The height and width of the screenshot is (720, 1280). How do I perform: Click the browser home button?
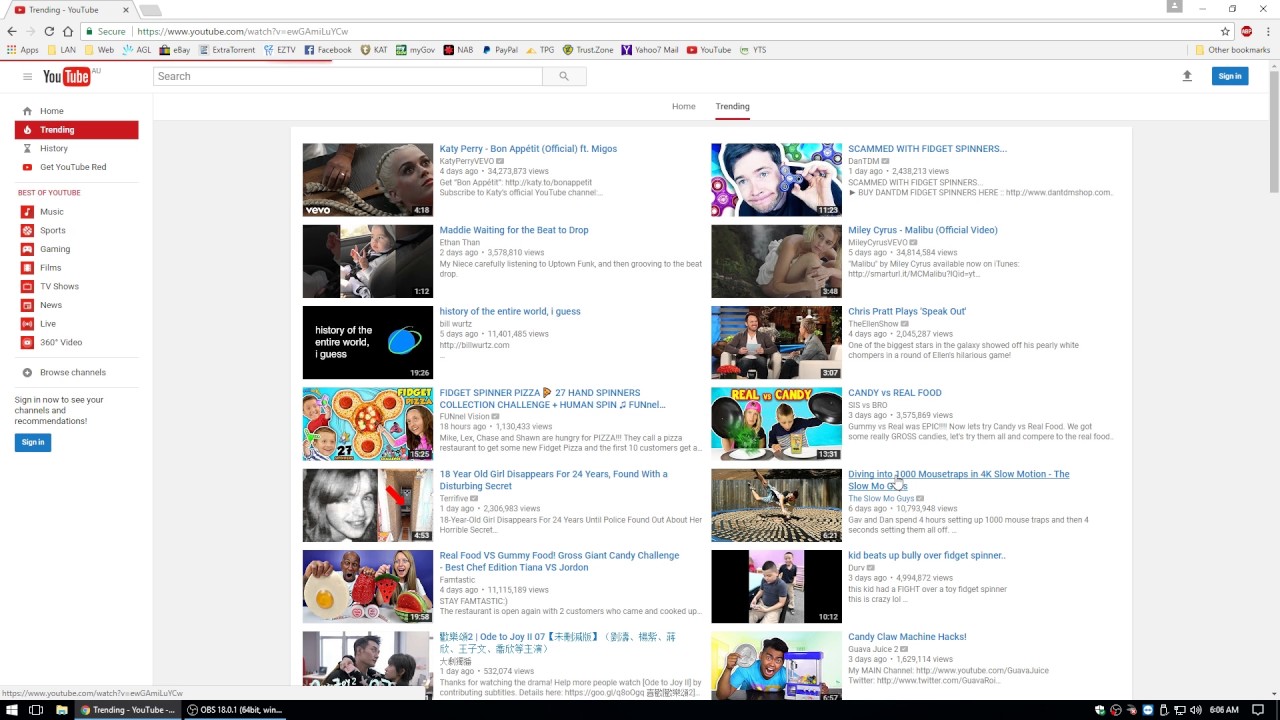point(68,31)
